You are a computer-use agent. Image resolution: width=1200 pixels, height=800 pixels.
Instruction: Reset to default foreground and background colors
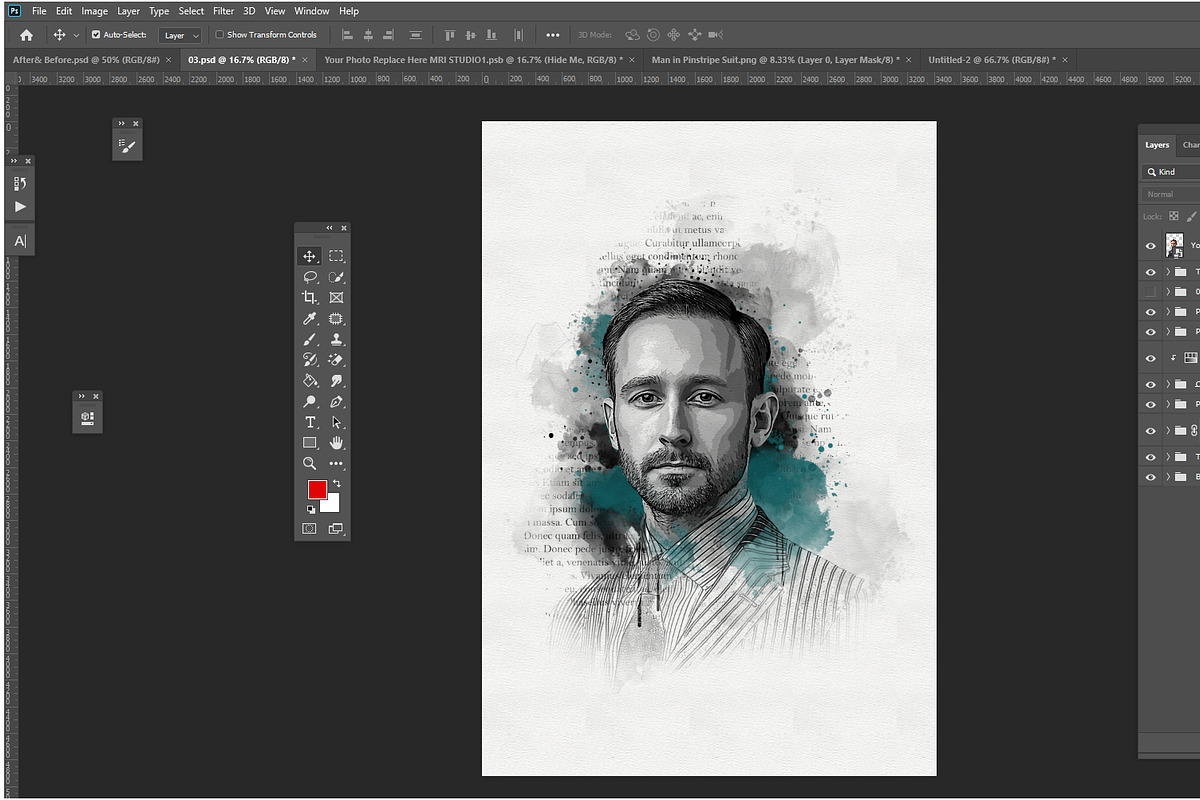coord(310,510)
